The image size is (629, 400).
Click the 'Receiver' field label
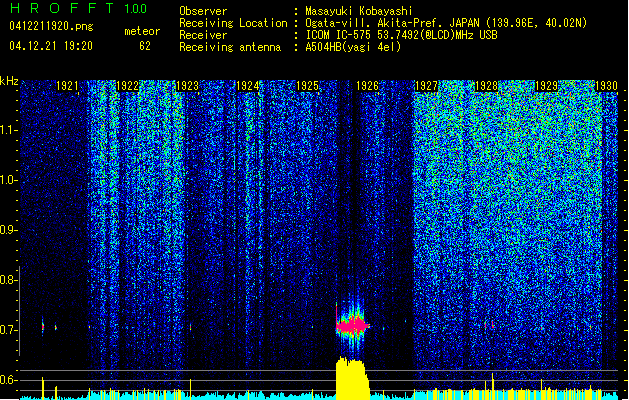203,35
